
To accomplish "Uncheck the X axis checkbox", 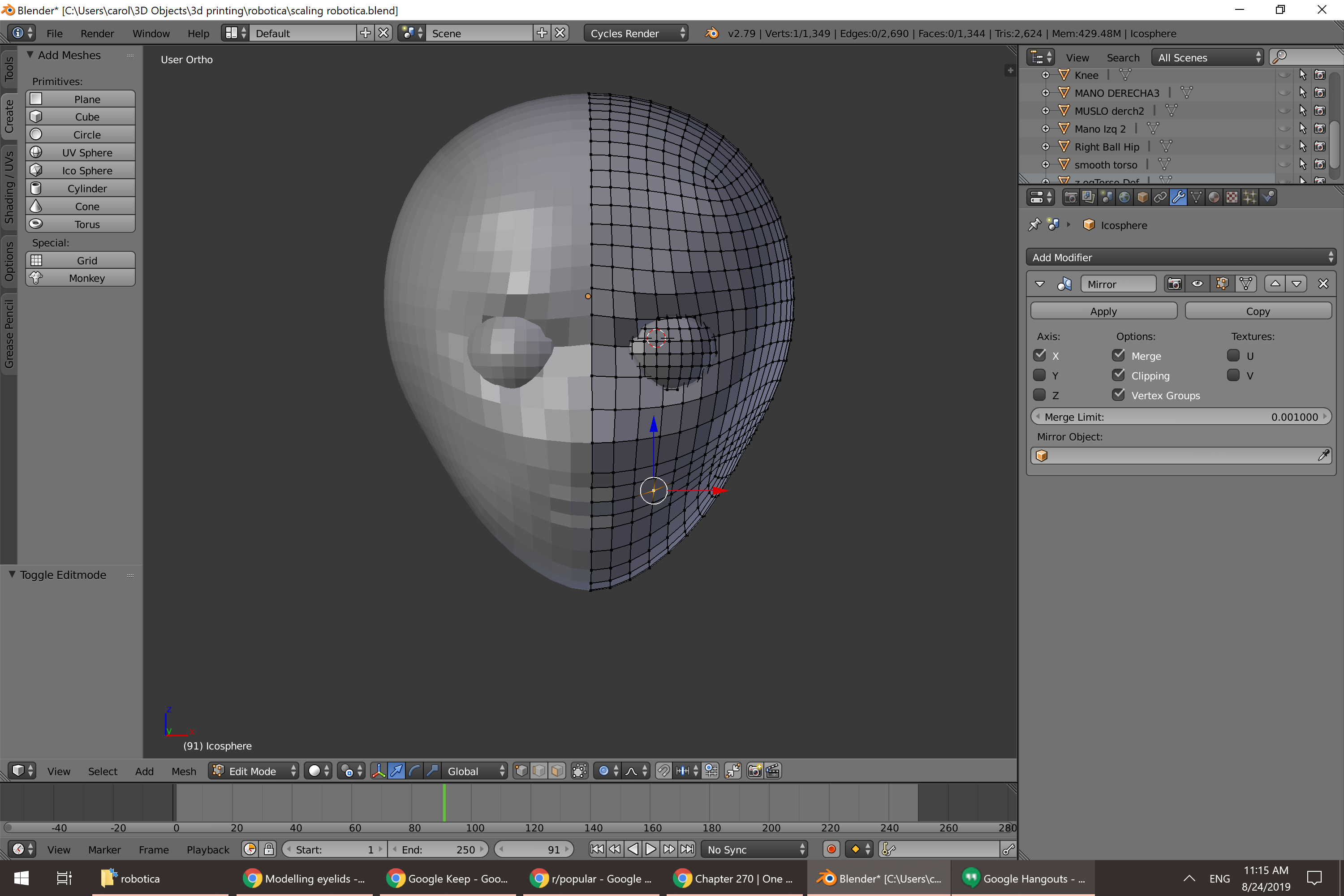I will click(x=1039, y=355).
